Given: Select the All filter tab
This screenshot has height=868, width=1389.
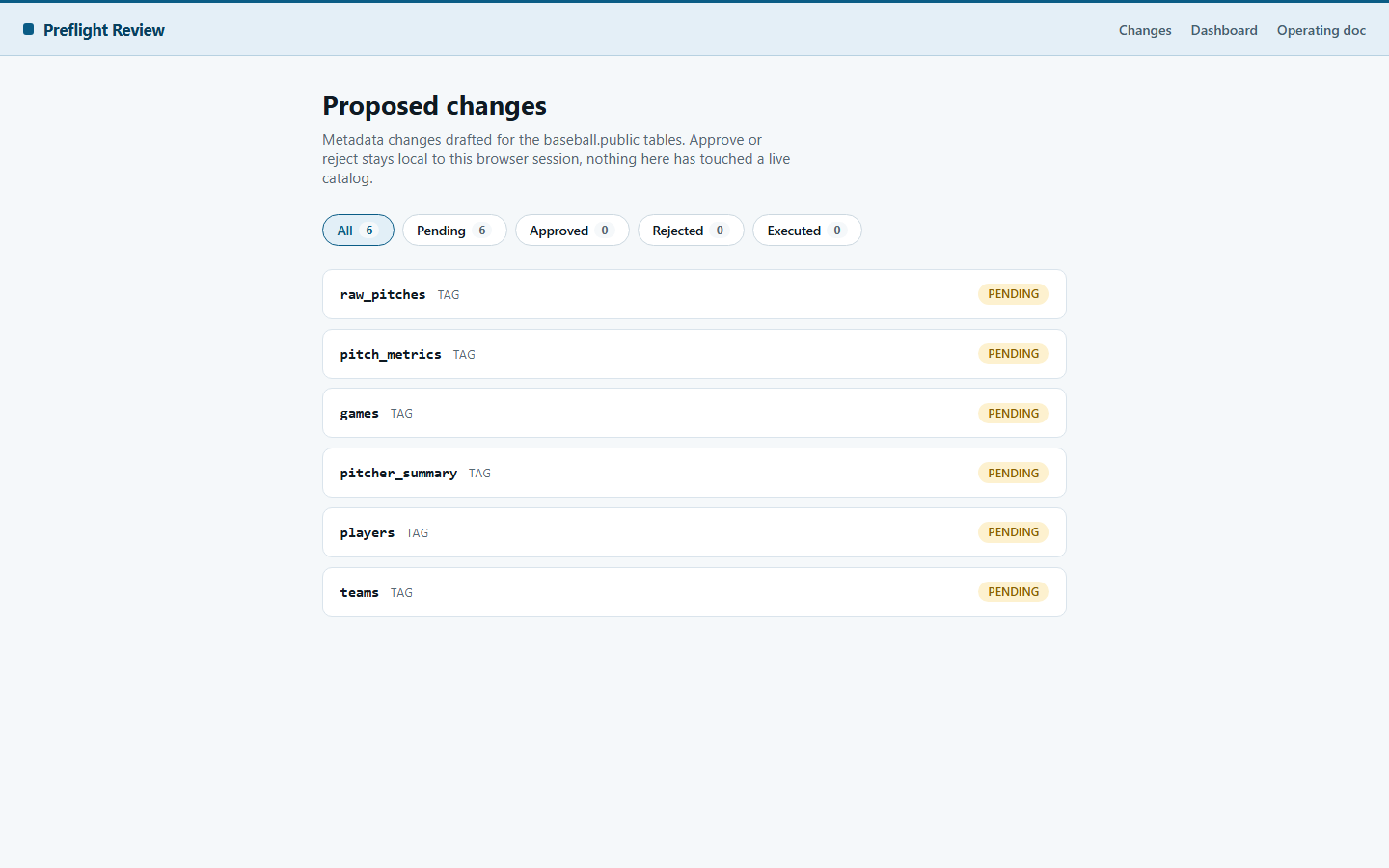Looking at the screenshot, I should [x=358, y=231].
